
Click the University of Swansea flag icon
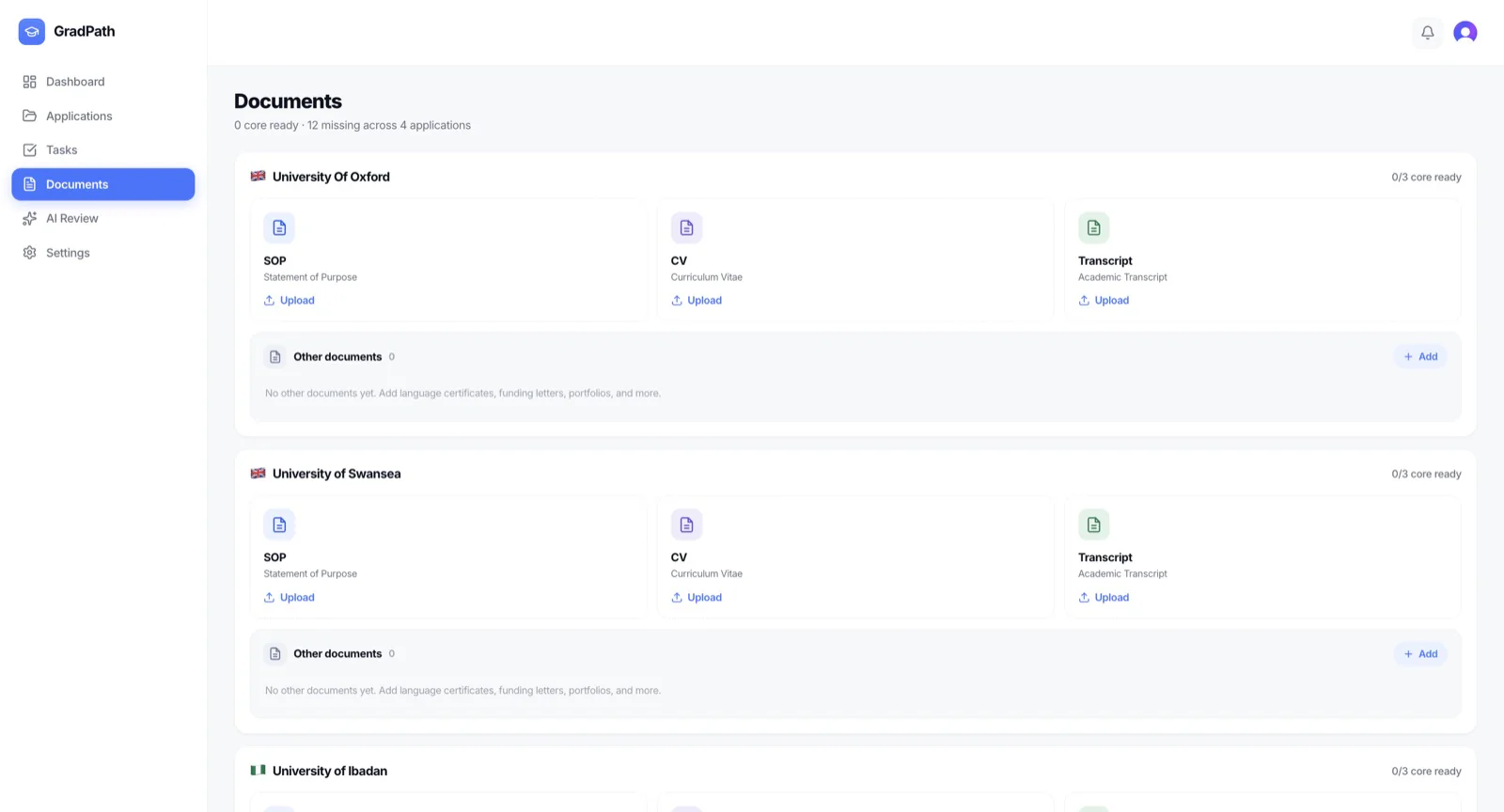[x=258, y=473]
